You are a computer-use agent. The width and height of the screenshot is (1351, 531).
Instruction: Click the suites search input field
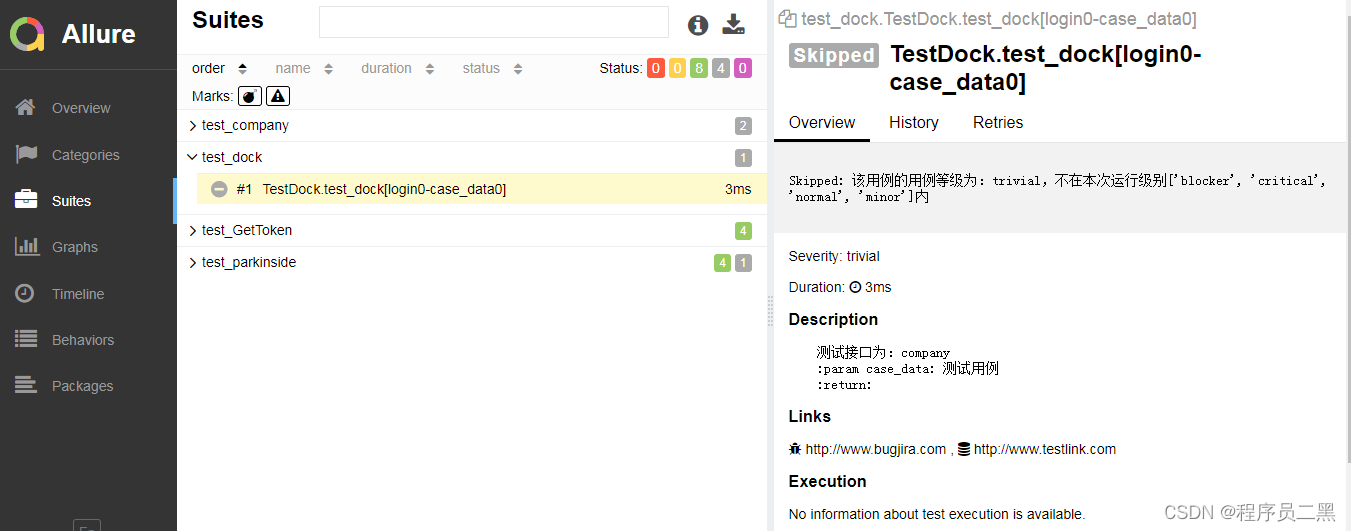tap(493, 22)
